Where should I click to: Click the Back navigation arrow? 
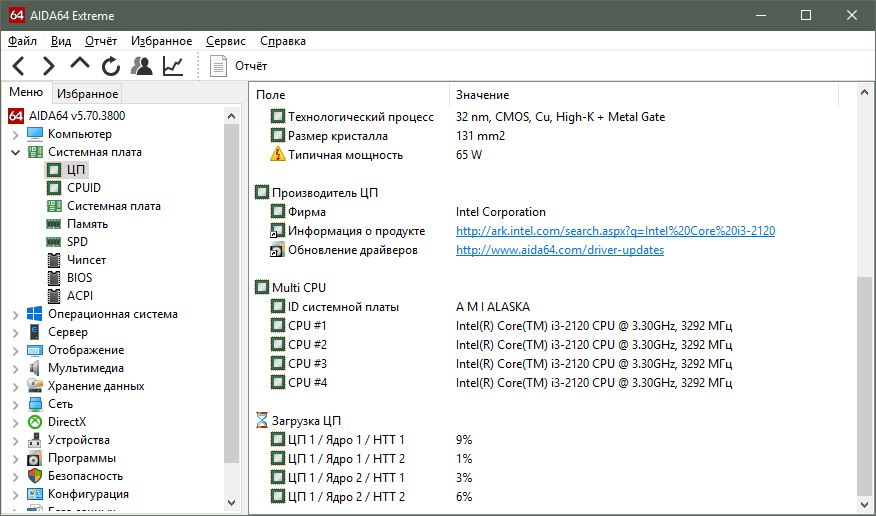[x=19, y=66]
